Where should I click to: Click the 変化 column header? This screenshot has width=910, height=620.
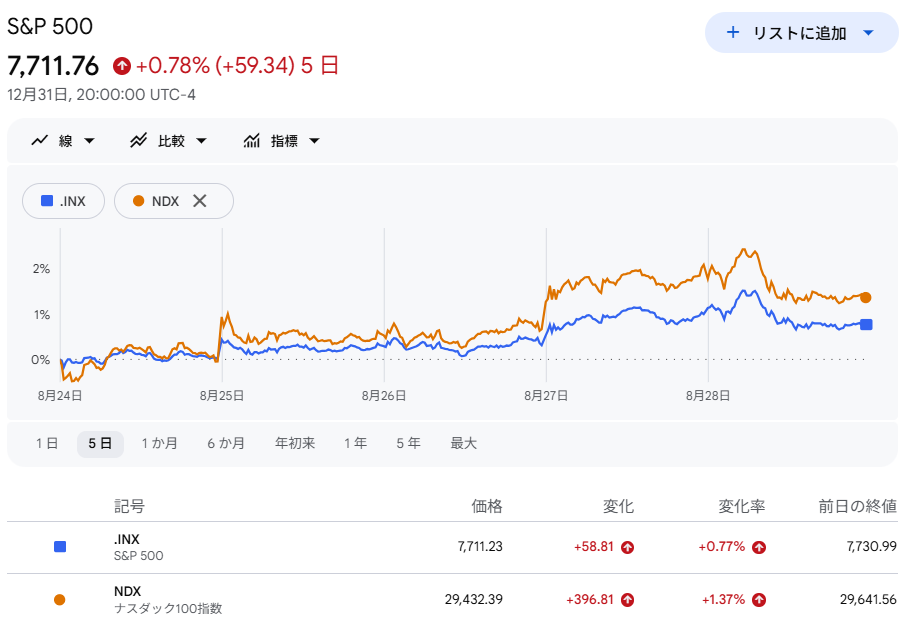tap(618, 506)
